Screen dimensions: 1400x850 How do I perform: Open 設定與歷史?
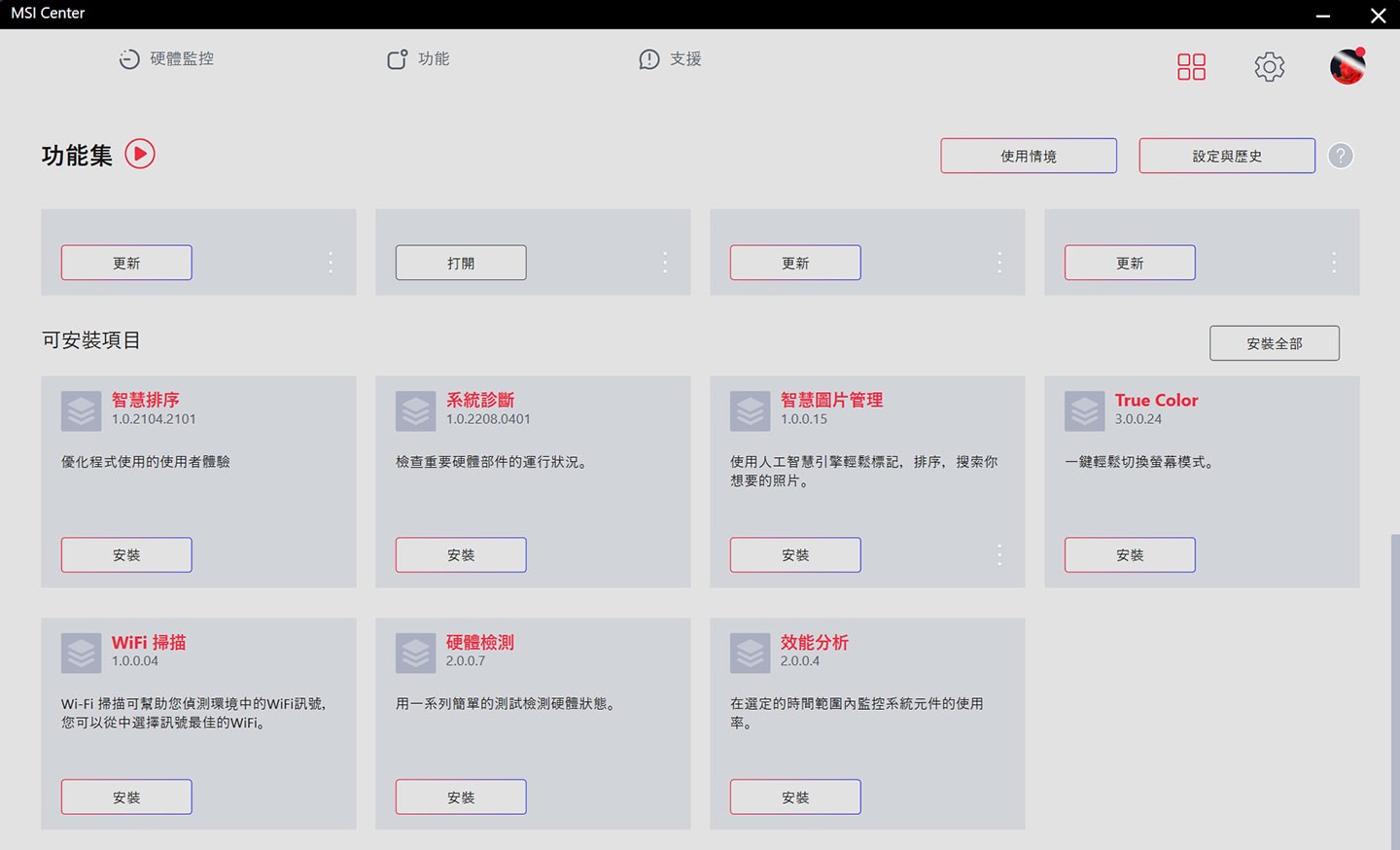coord(1227,156)
